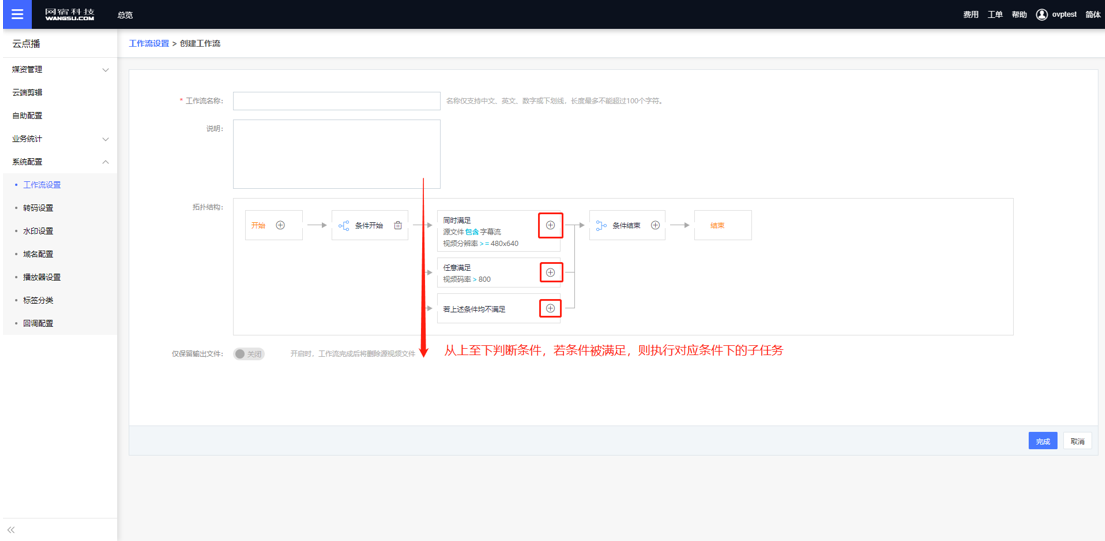Select 工作流设置 in sidebar
The height and width of the screenshot is (541, 1105).
pos(42,185)
